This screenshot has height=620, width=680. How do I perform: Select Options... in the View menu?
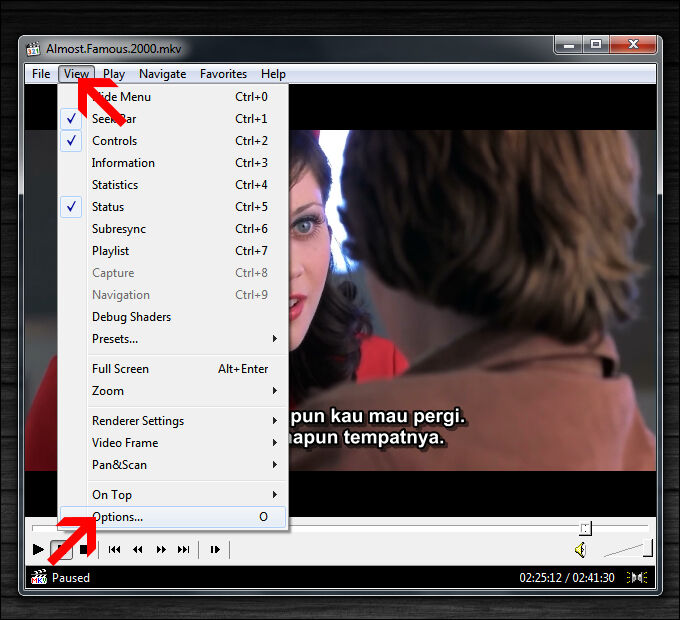pos(173,517)
